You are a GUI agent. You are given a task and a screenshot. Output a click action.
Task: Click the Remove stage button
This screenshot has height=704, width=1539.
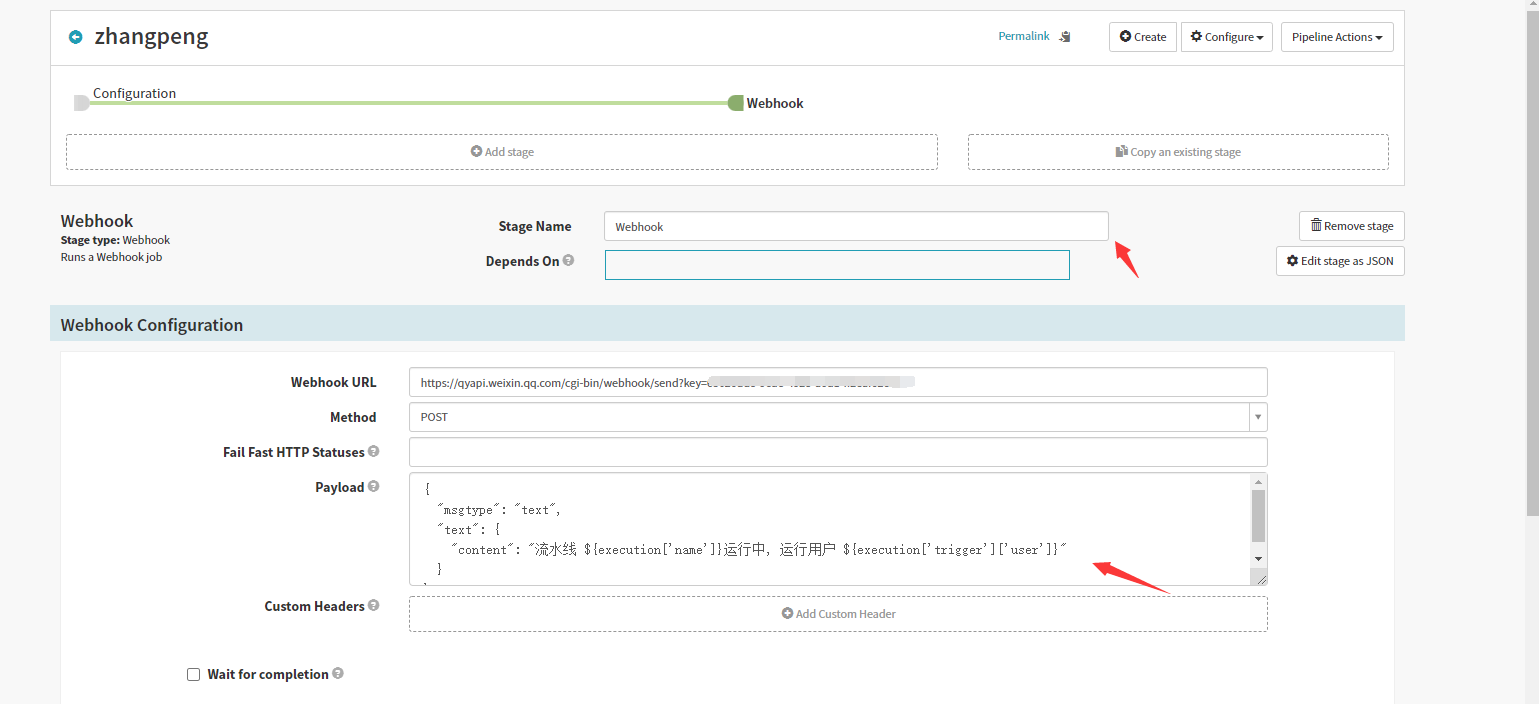pyautogui.click(x=1352, y=226)
